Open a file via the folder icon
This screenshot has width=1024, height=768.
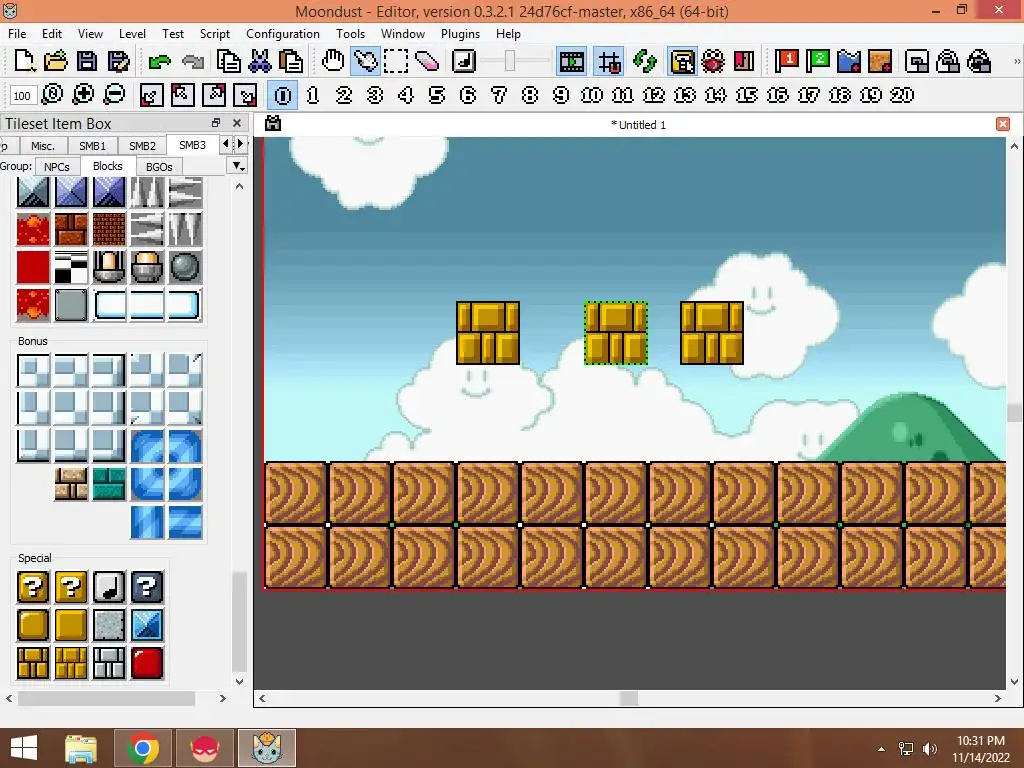point(56,61)
